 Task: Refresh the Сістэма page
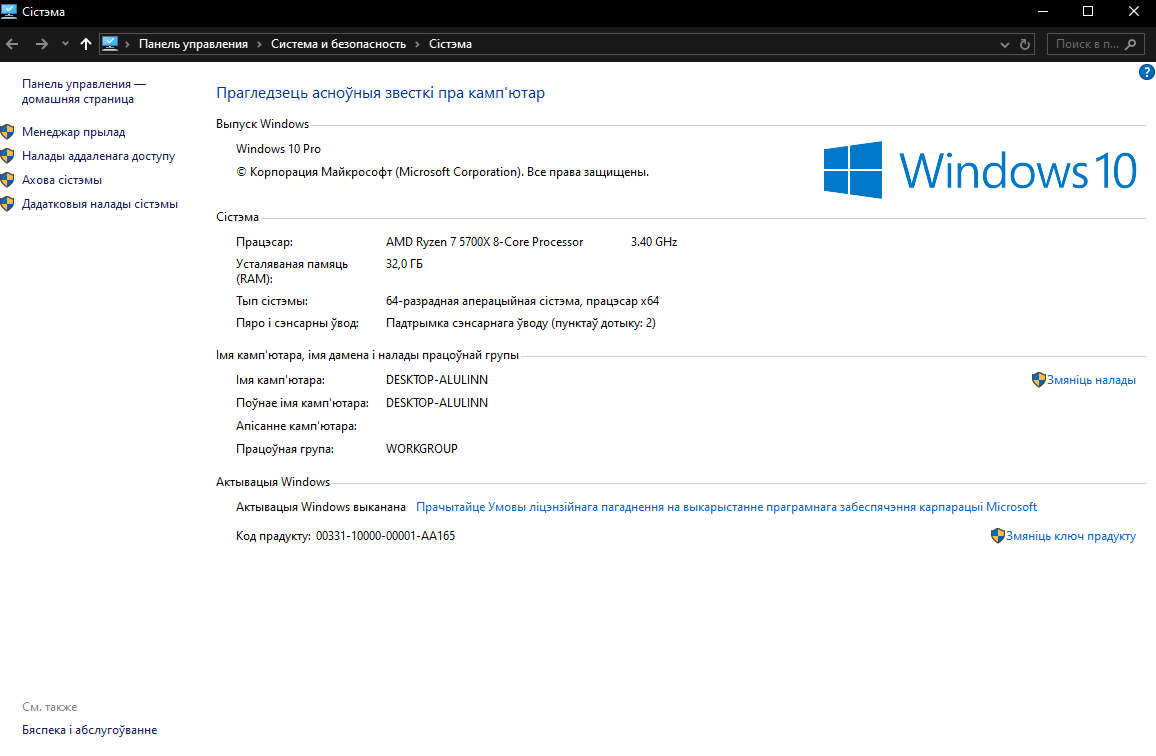pos(1024,44)
